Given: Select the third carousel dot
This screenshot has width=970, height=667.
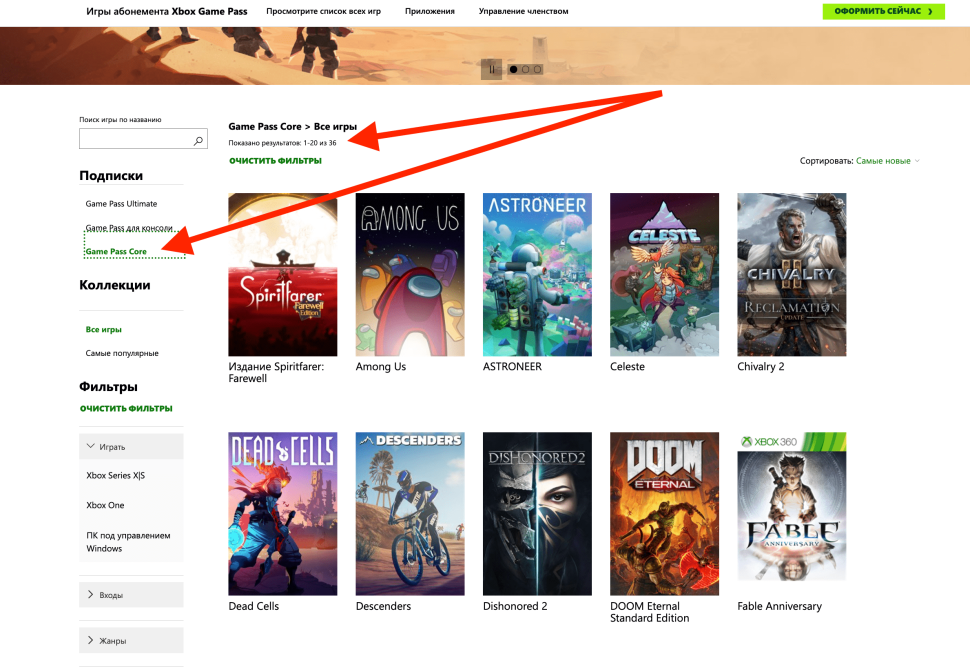Looking at the screenshot, I should click(x=537, y=69).
